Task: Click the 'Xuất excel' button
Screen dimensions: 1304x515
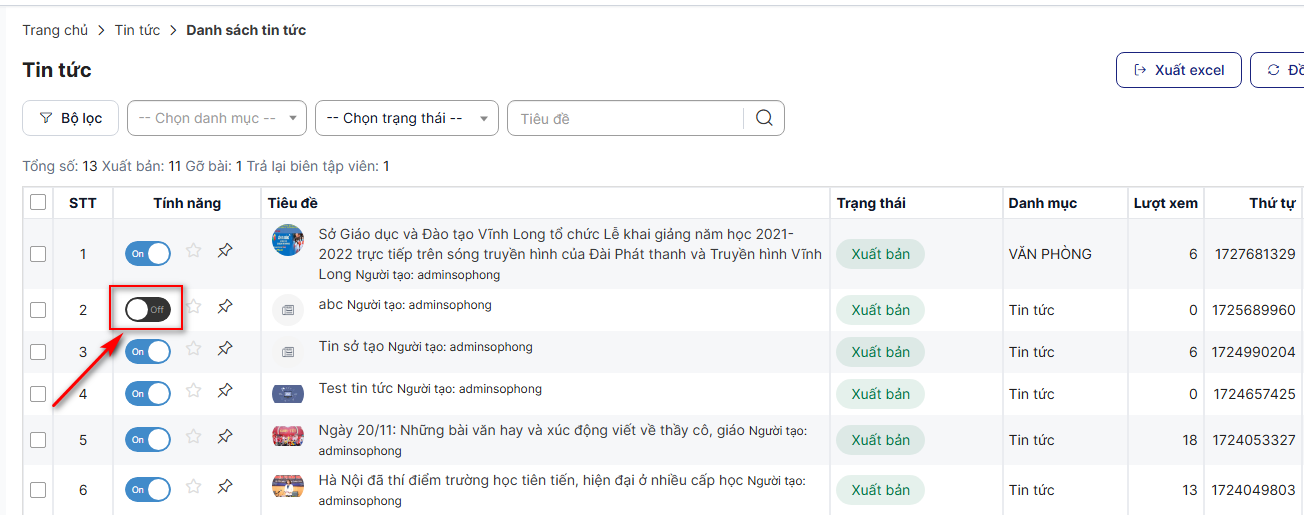Action: [x=1178, y=70]
